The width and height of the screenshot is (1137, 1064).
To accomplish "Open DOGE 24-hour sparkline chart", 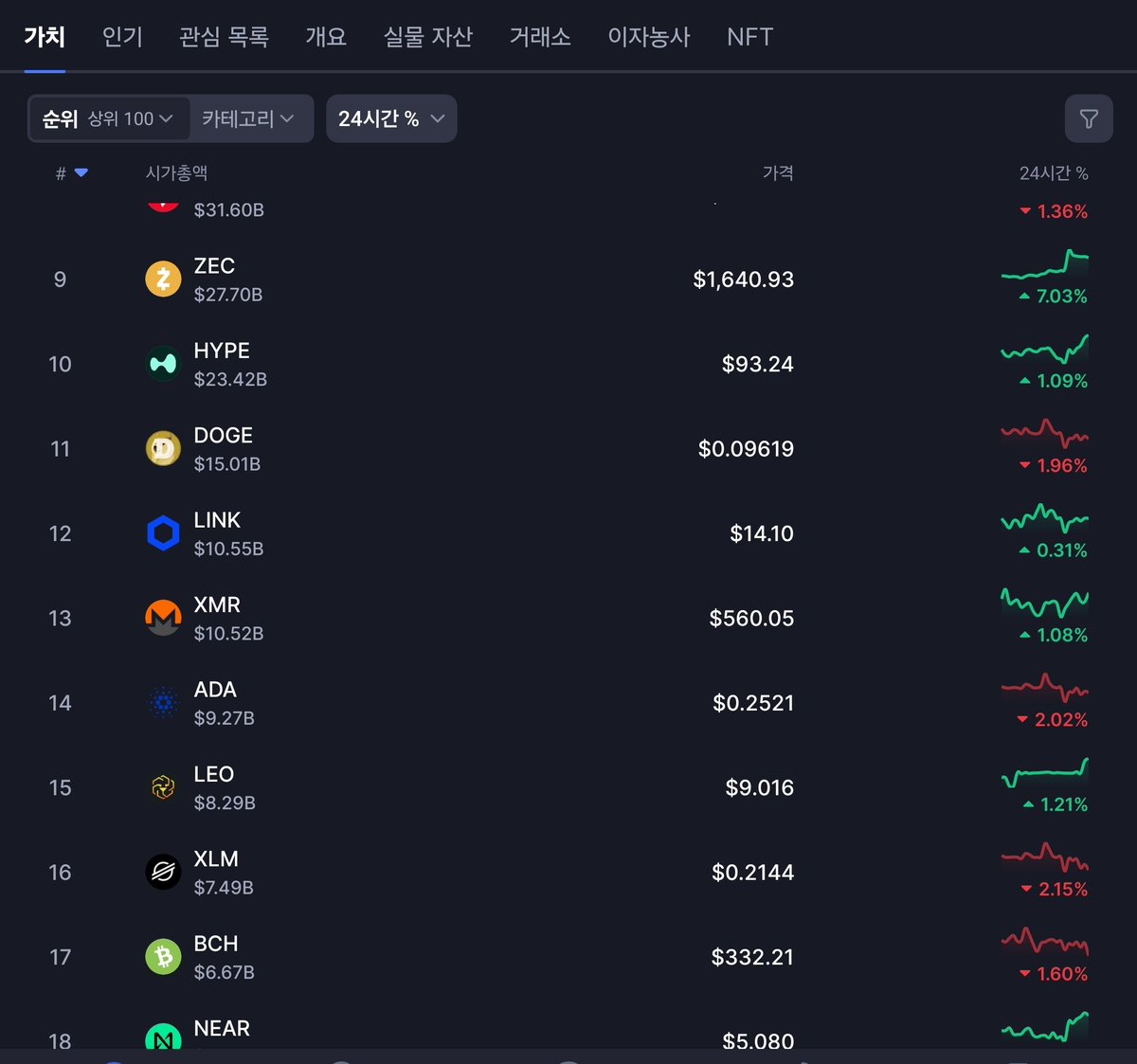I will pyautogui.click(x=1045, y=434).
